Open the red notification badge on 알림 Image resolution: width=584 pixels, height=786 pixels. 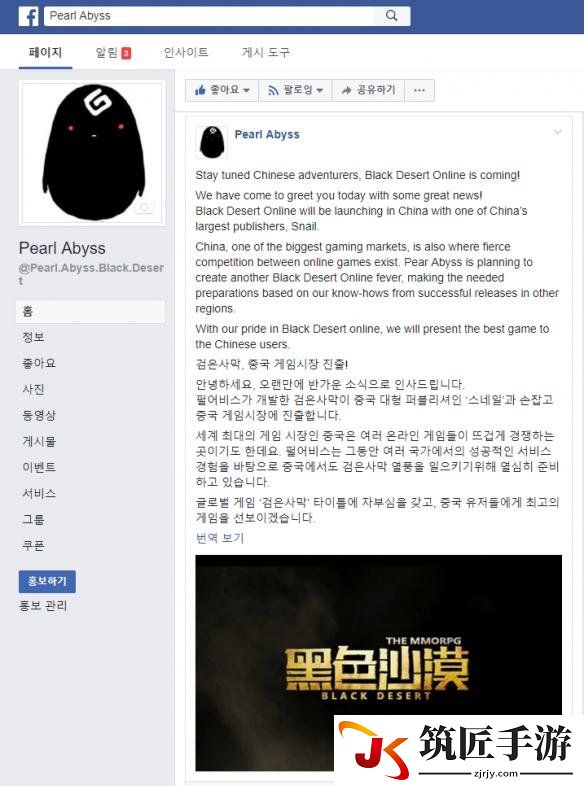(x=126, y=53)
